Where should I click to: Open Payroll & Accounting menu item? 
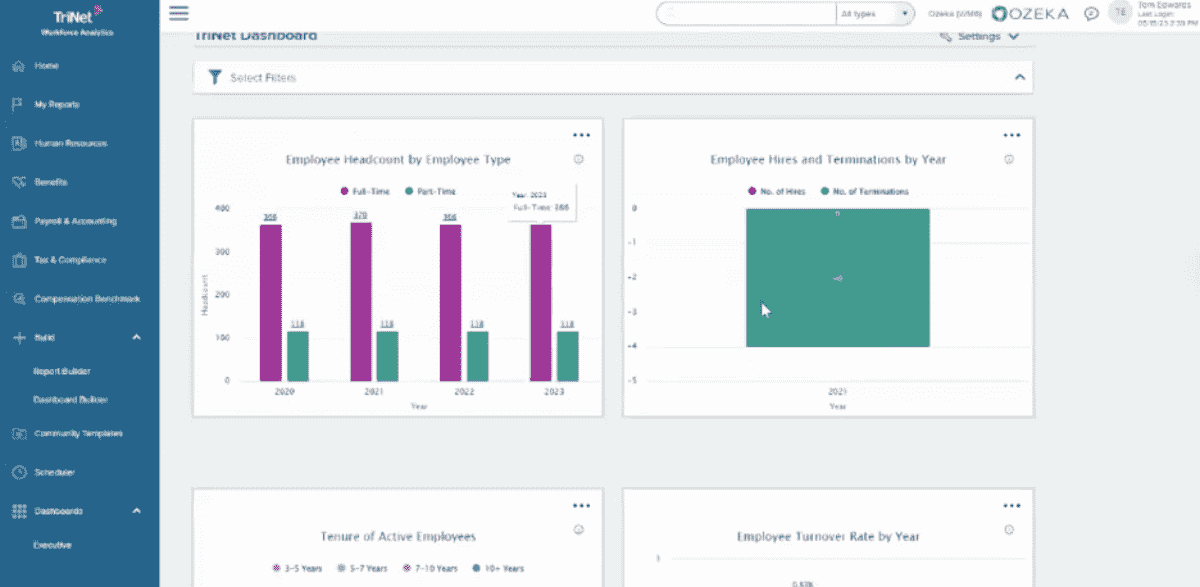point(75,221)
